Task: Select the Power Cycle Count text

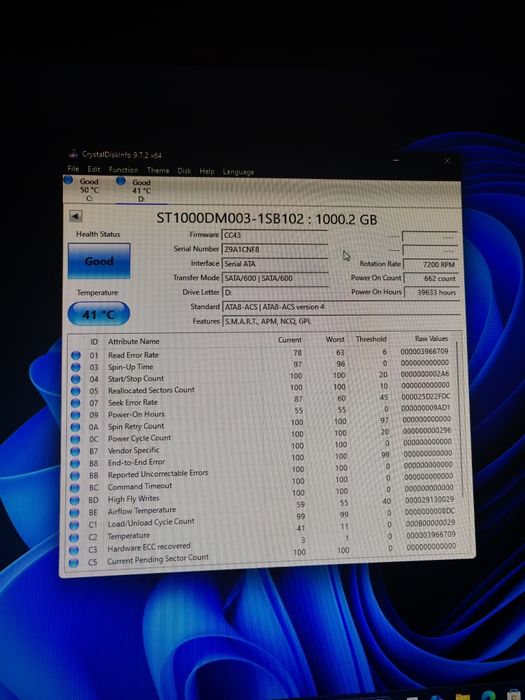Action: coord(139,438)
